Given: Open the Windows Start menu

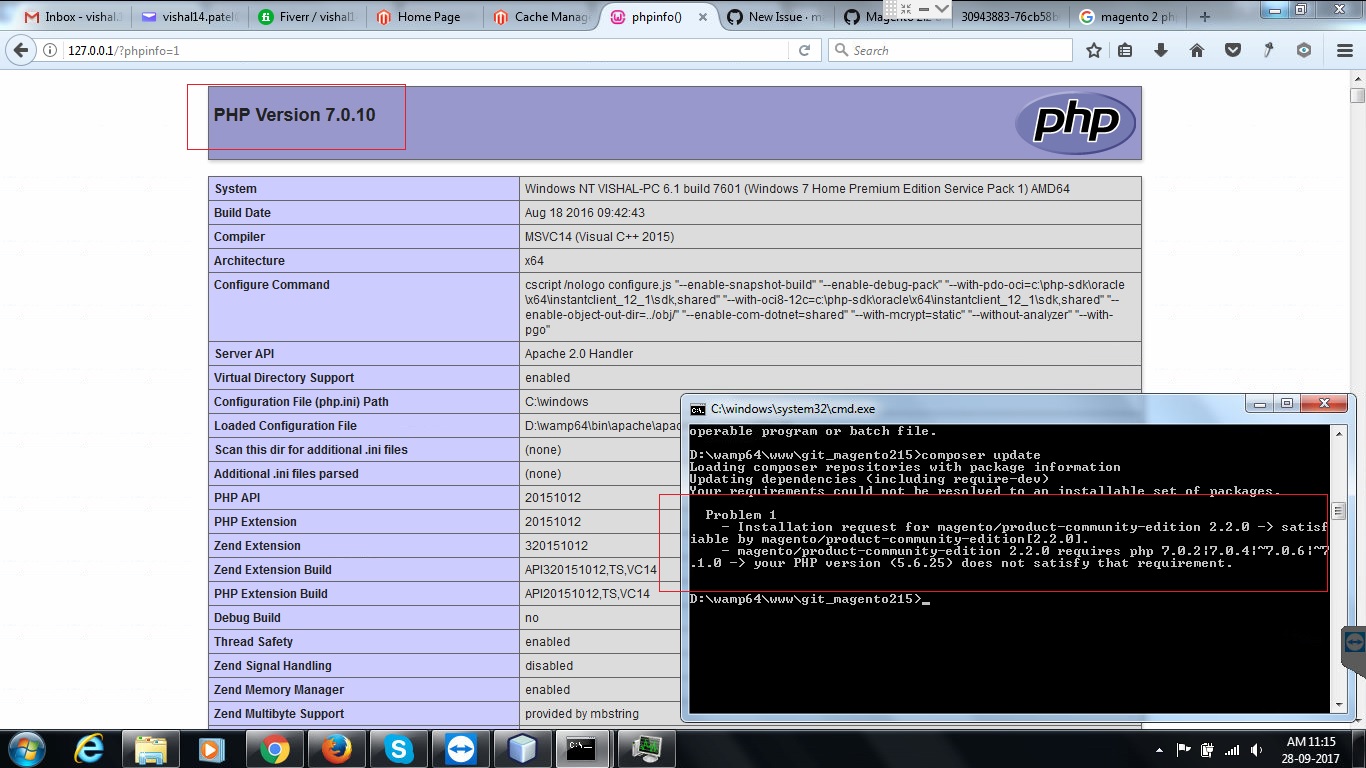Looking at the screenshot, I should pos(25,749).
